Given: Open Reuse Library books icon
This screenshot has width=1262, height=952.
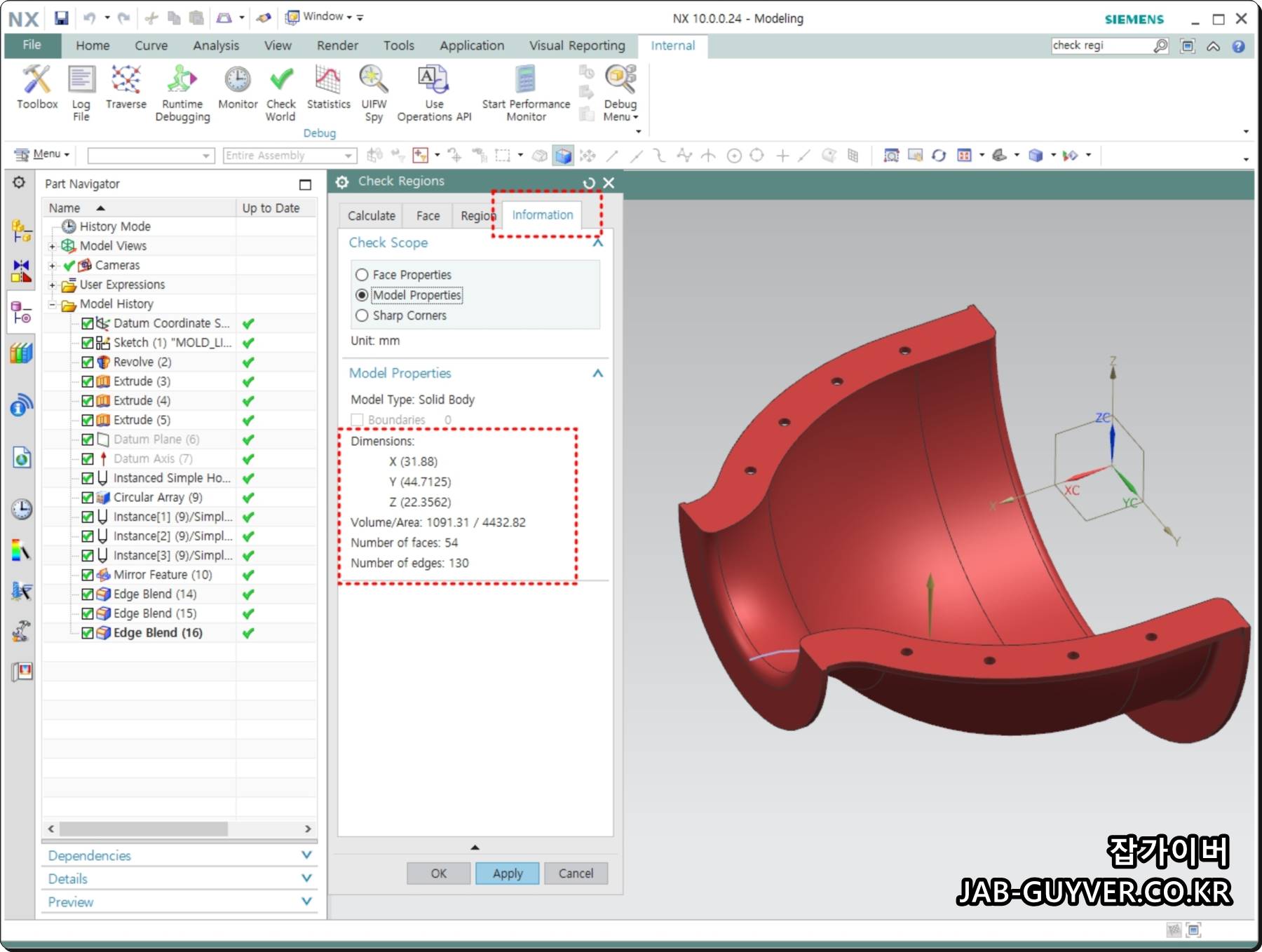Looking at the screenshot, I should pos(21,353).
